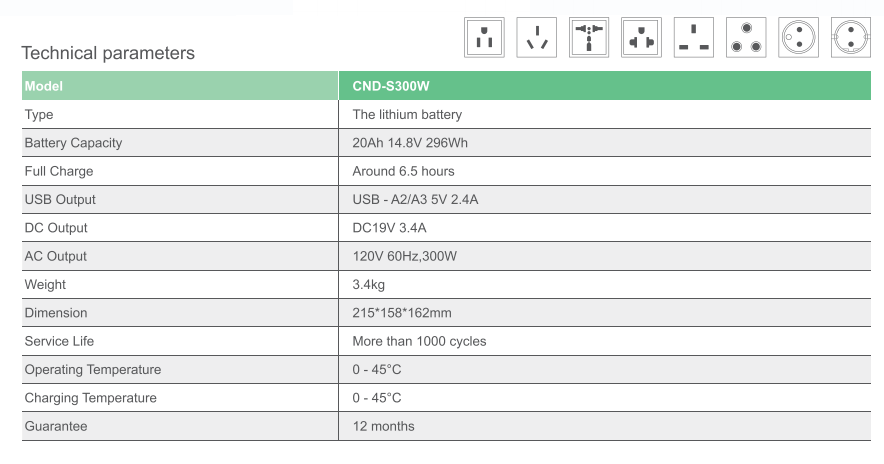884x464 pixels.
Task: Select the Australian angled-pin socket icon
Action: point(537,38)
